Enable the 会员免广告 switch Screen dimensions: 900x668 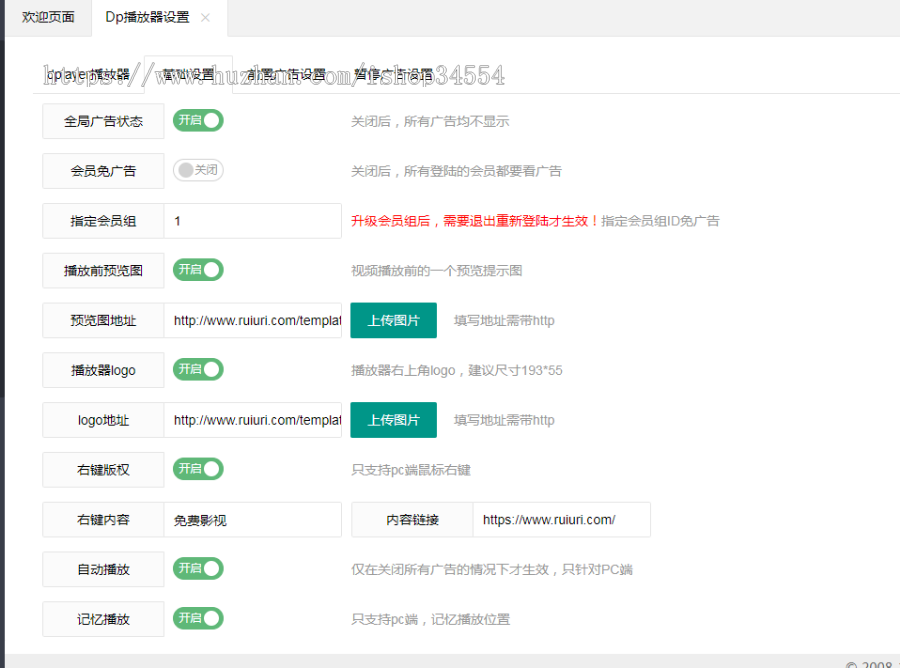click(x=197, y=169)
